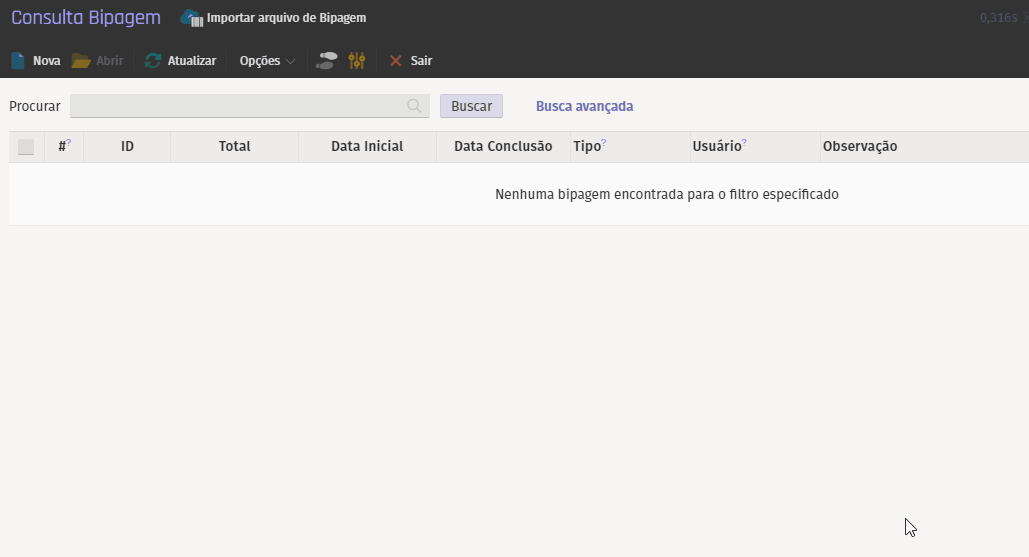Click the magnifying glass in search field
Screen dimensions: 1029x557
pyautogui.click(x=414, y=106)
